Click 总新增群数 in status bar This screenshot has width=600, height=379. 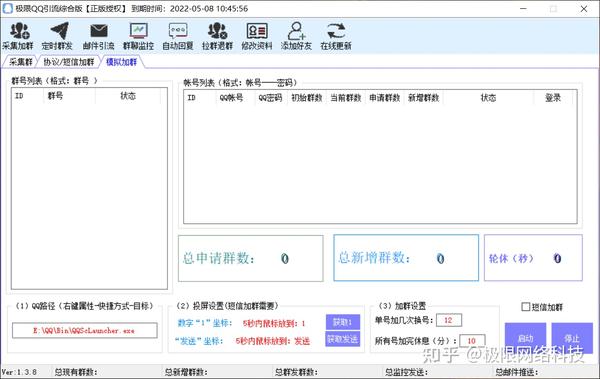pos(186,372)
